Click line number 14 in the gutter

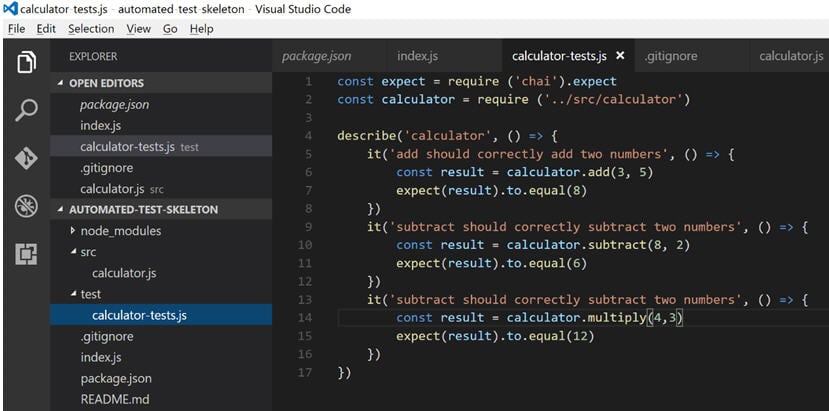[x=305, y=317]
